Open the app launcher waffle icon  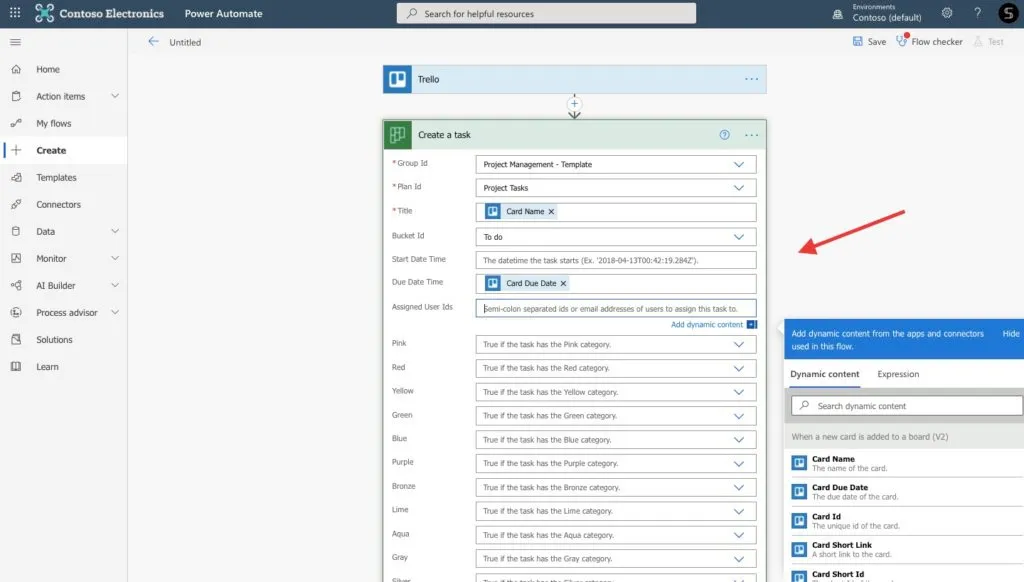(15, 12)
